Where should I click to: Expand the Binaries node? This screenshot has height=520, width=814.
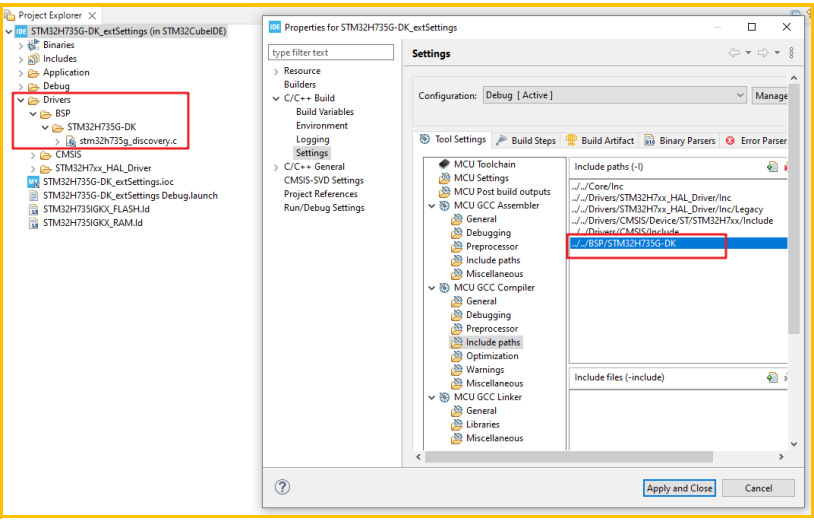(x=21, y=45)
